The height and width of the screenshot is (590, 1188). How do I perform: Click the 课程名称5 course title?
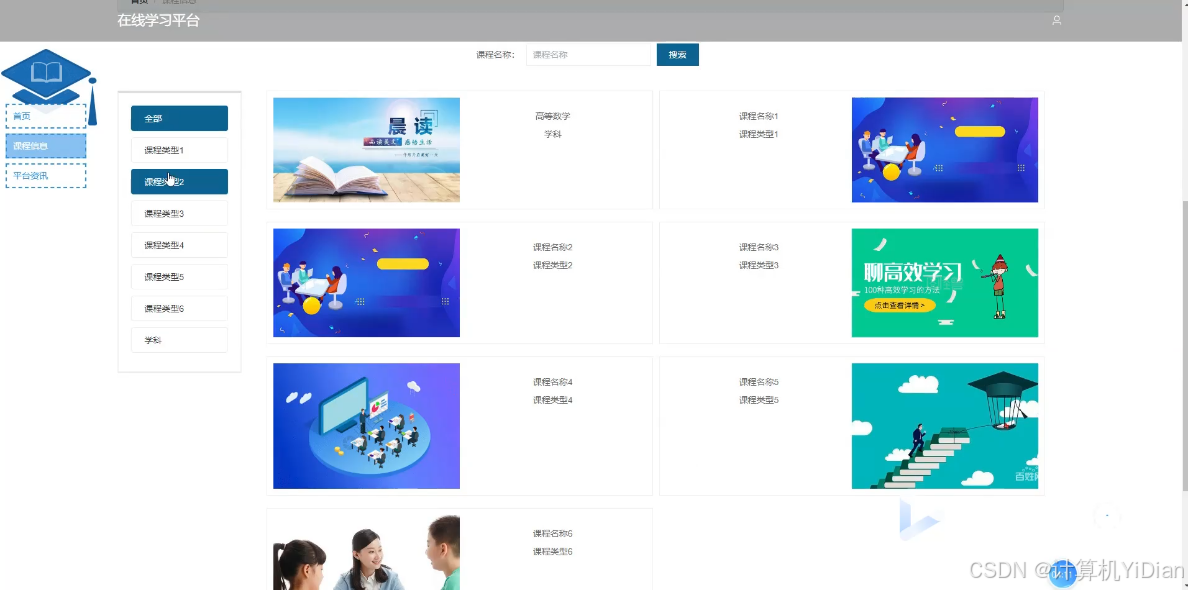758,382
